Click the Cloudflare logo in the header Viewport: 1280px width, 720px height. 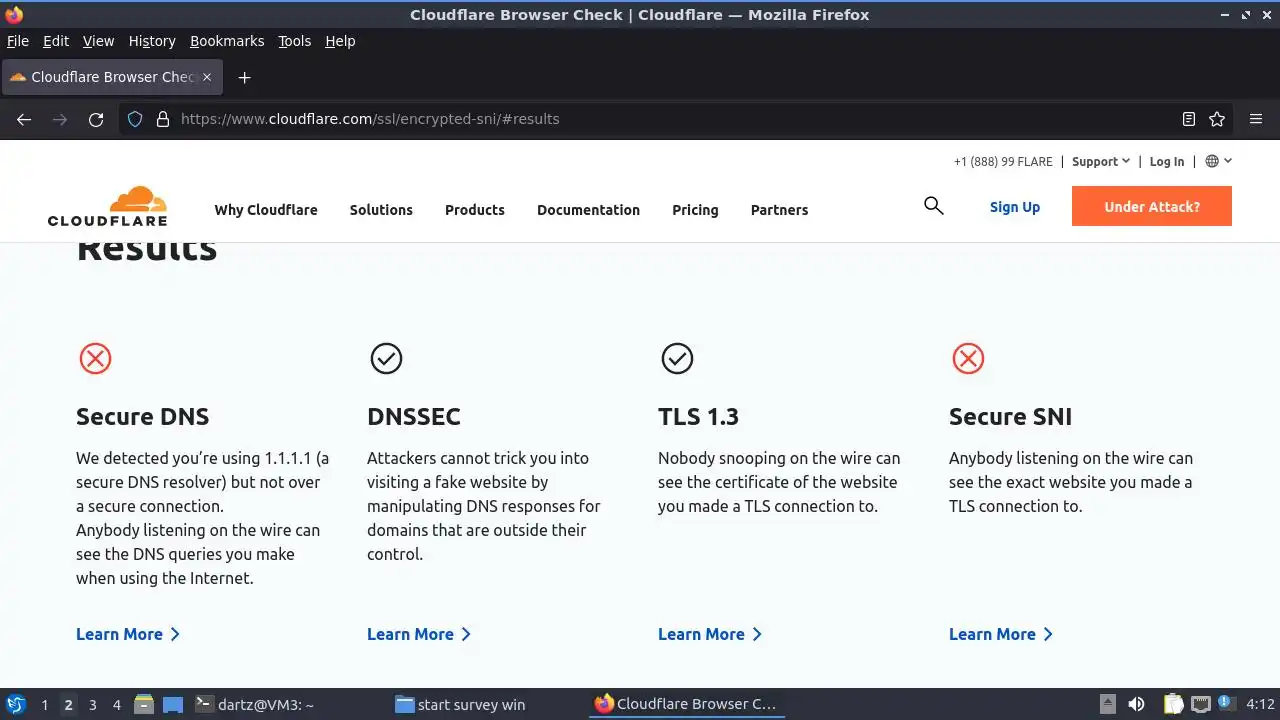coord(107,206)
